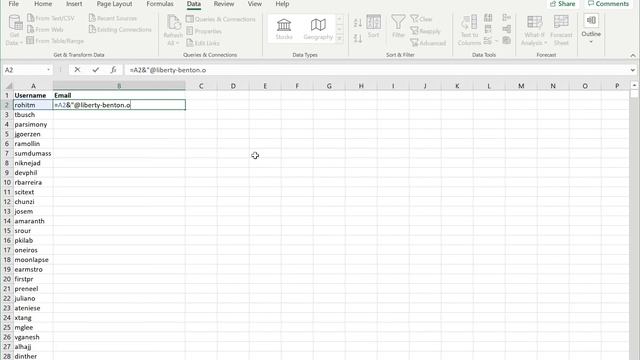Select the 'Email' header cell
640x360 pixels.
(119, 95)
